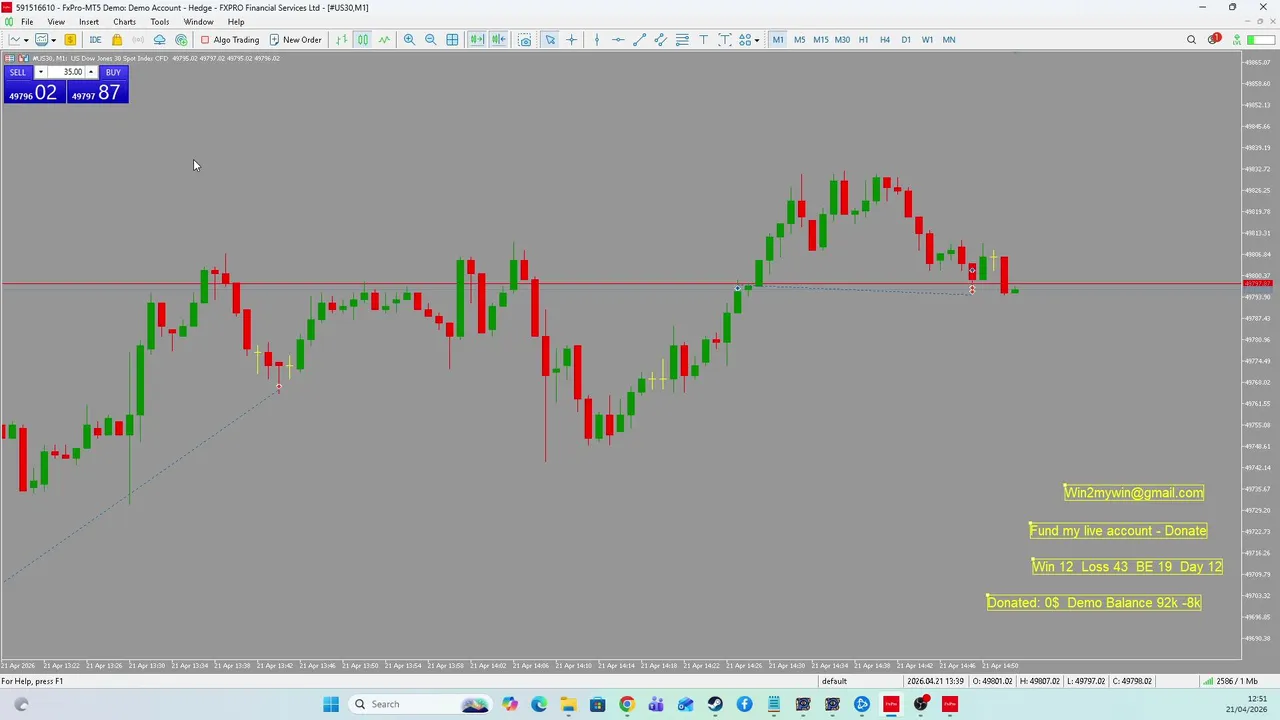Open volume dropdown in one-click panel
1280x720 pixels.
40,72
